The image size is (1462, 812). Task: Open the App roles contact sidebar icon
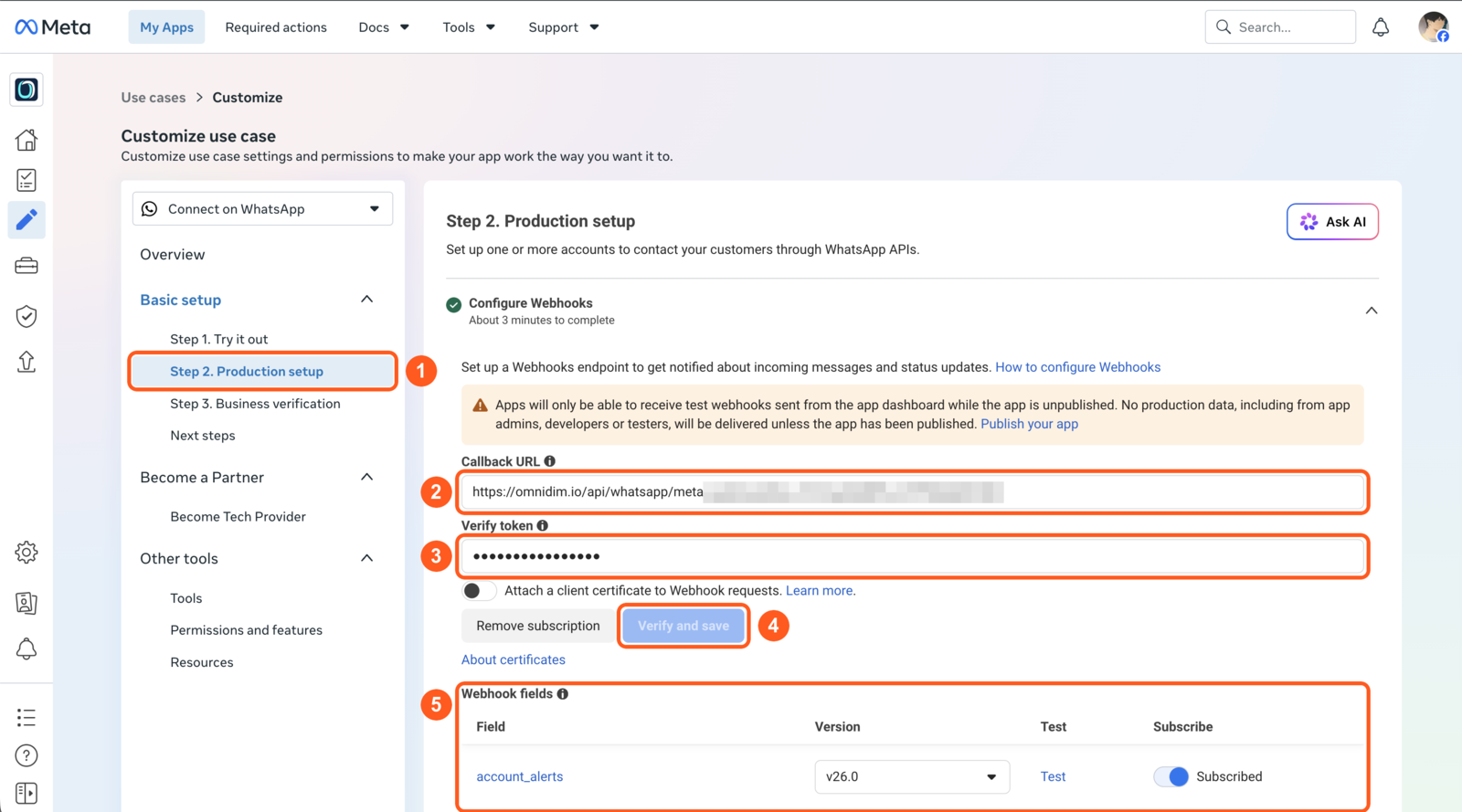[26, 603]
